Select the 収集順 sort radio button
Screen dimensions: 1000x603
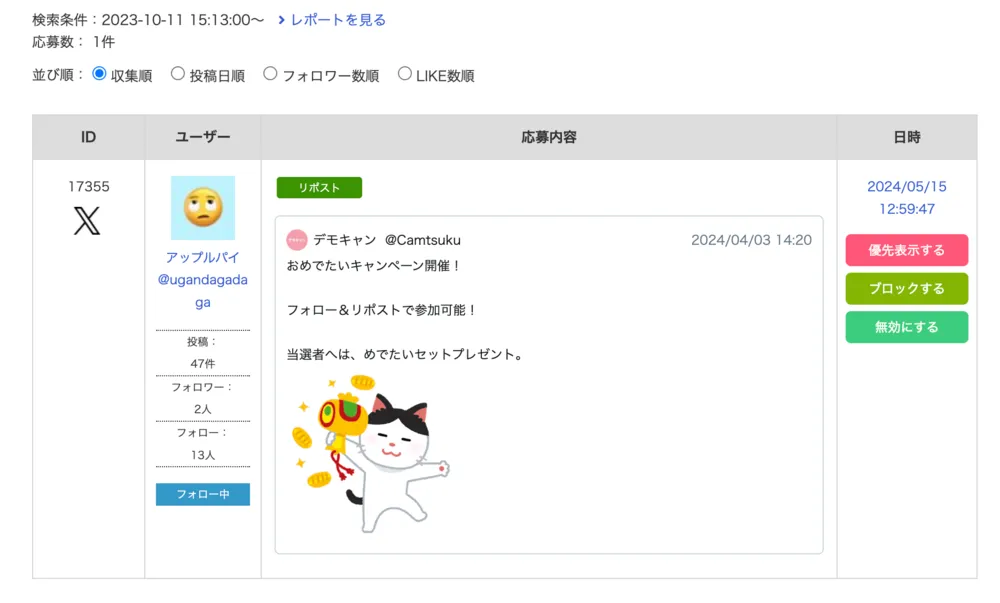tap(99, 74)
